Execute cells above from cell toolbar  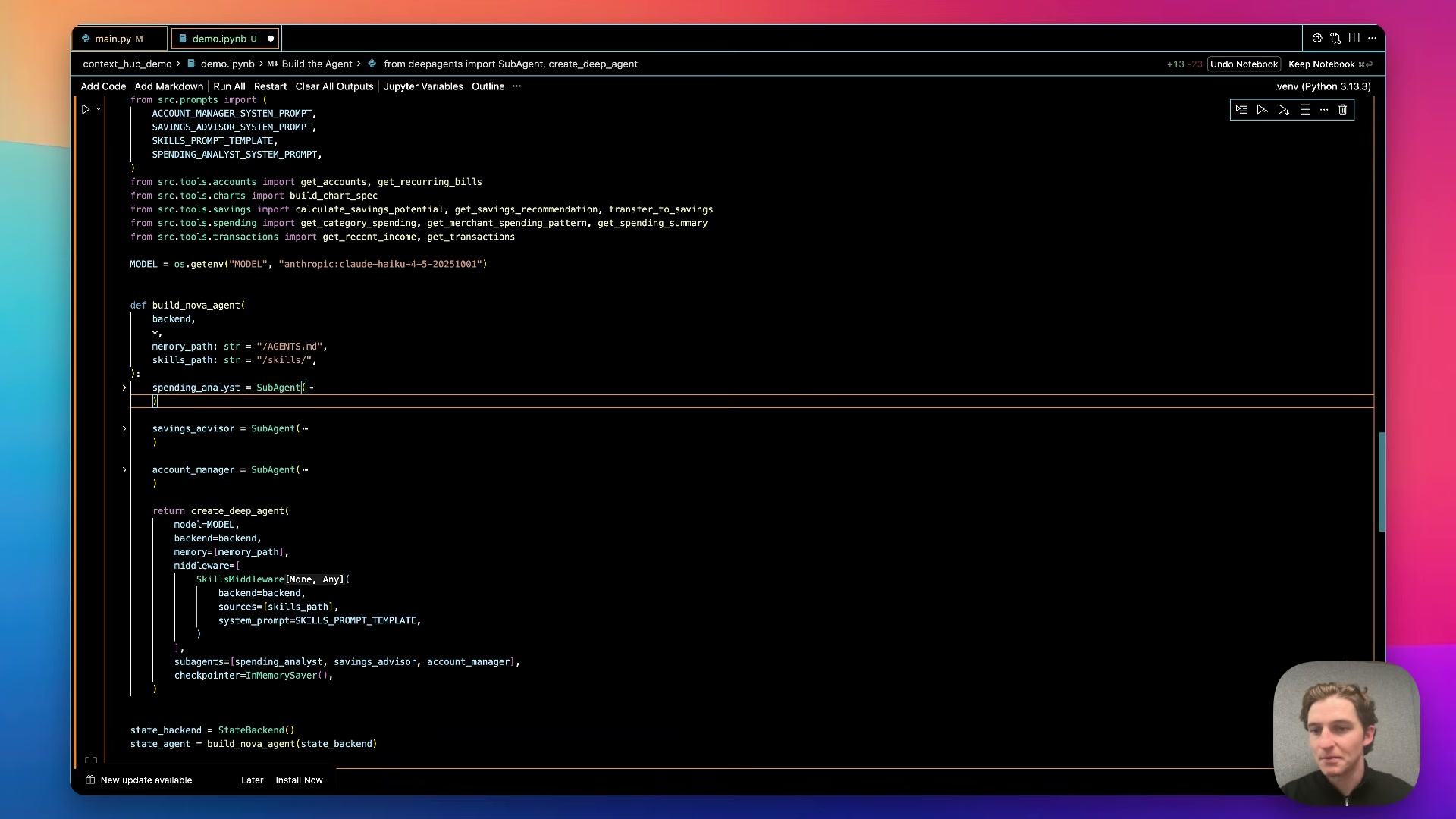coord(1263,110)
